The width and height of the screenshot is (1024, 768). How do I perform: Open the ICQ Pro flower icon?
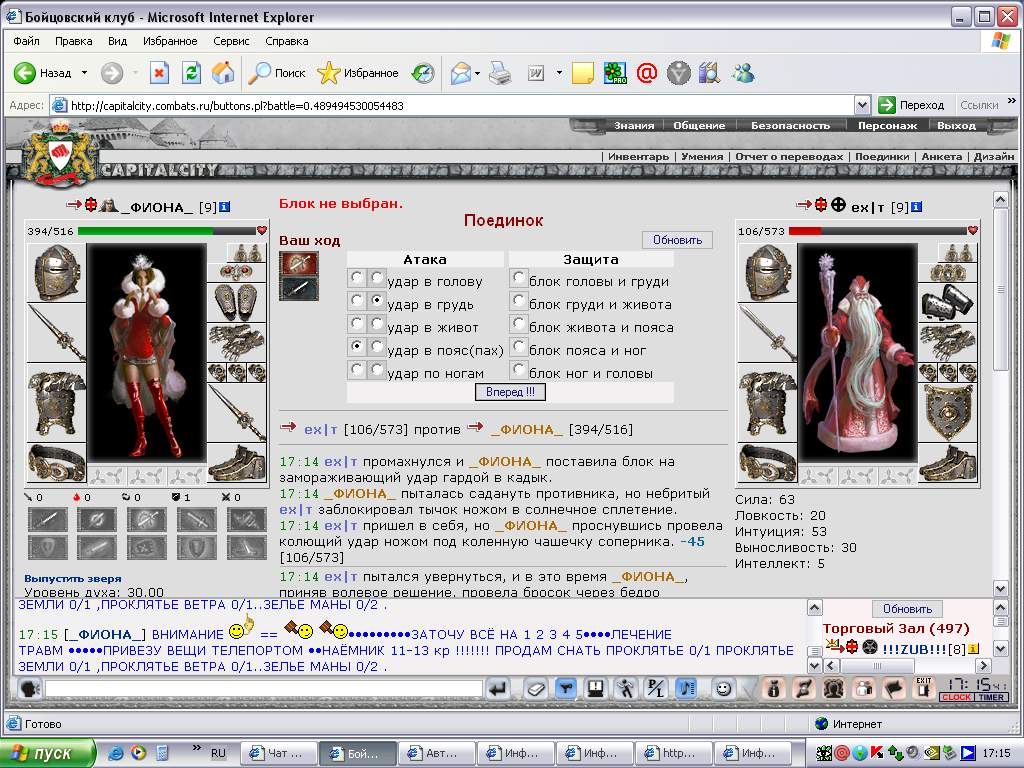pos(615,73)
